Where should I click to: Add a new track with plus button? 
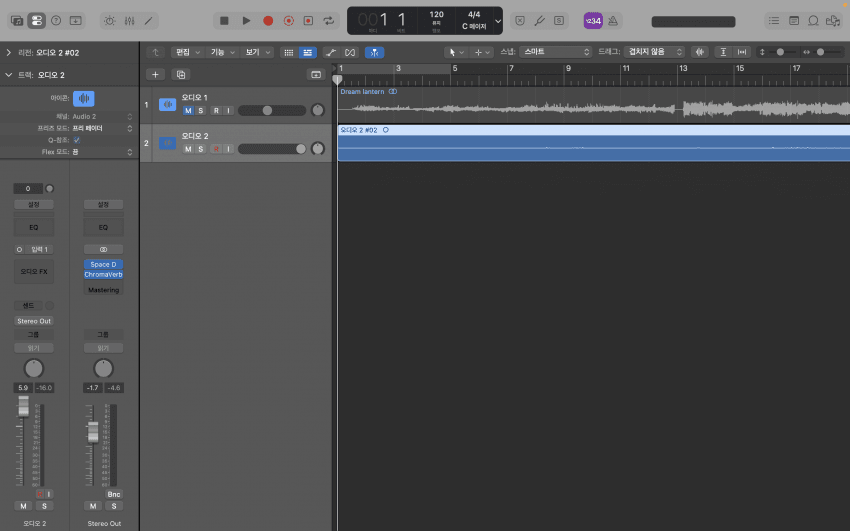[155, 74]
